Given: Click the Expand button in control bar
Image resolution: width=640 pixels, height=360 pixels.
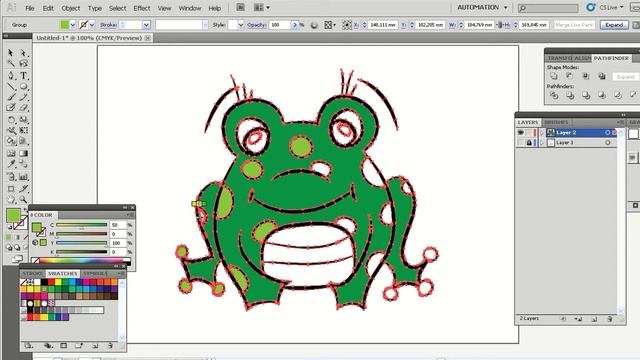Looking at the screenshot, I should point(614,25).
